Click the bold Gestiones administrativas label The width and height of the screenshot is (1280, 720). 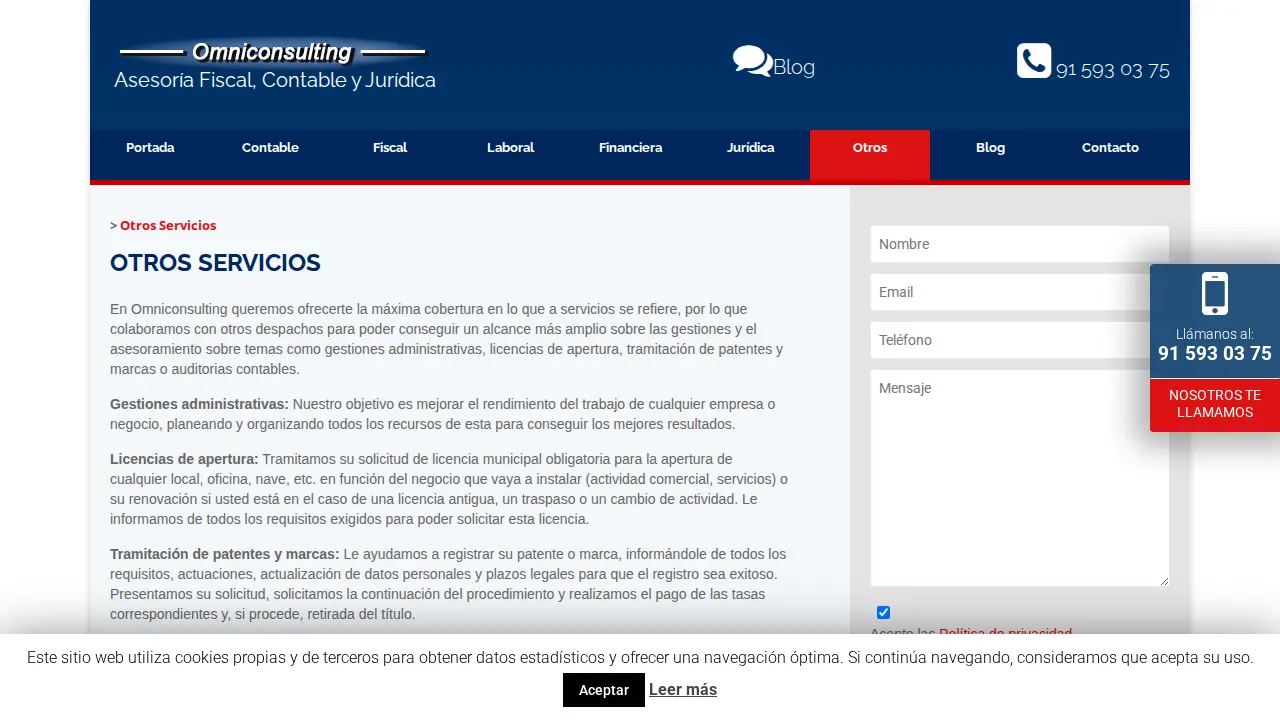pyautogui.click(x=199, y=404)
